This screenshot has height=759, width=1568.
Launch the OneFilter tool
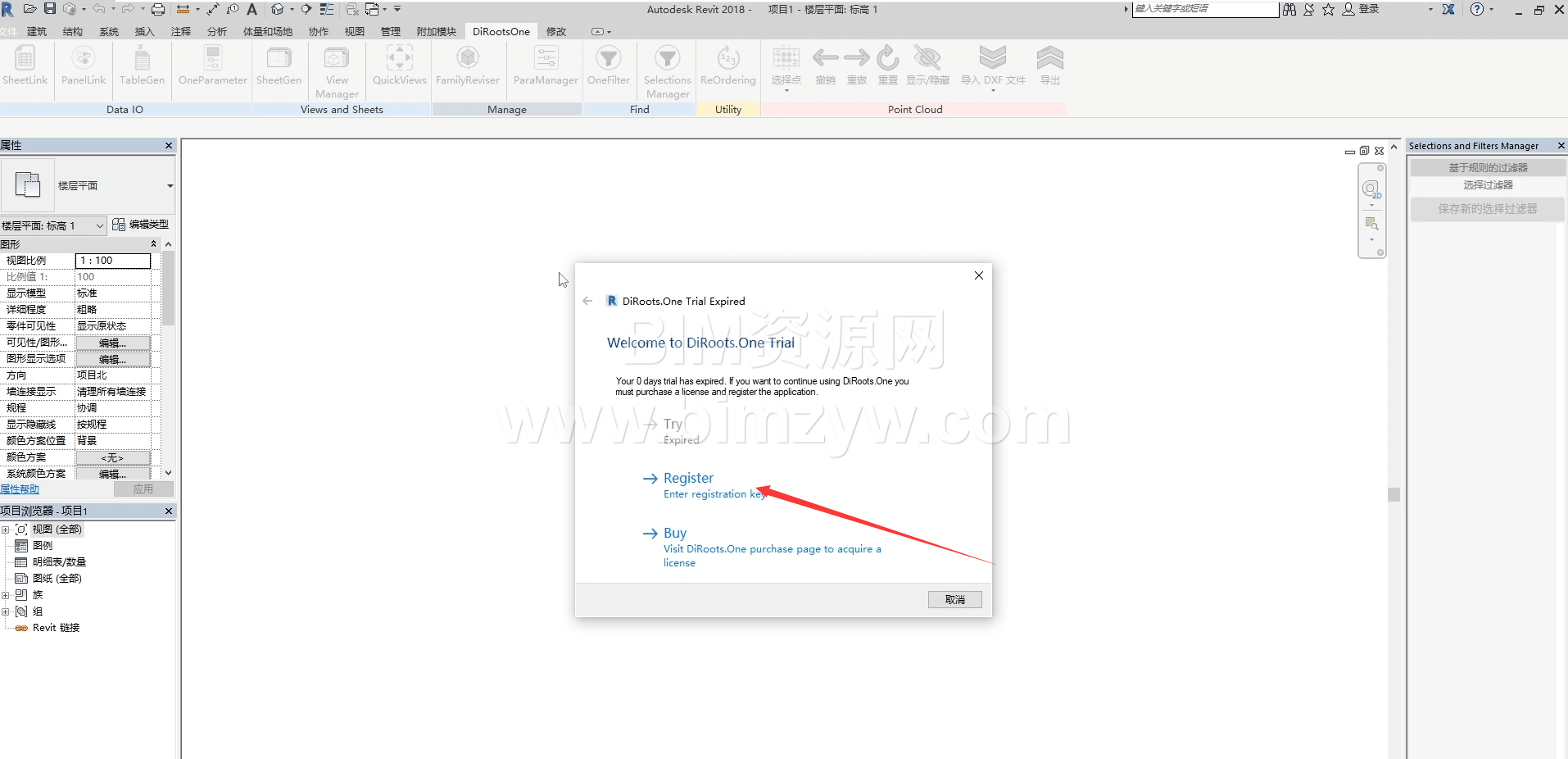[x=608, y=66]
